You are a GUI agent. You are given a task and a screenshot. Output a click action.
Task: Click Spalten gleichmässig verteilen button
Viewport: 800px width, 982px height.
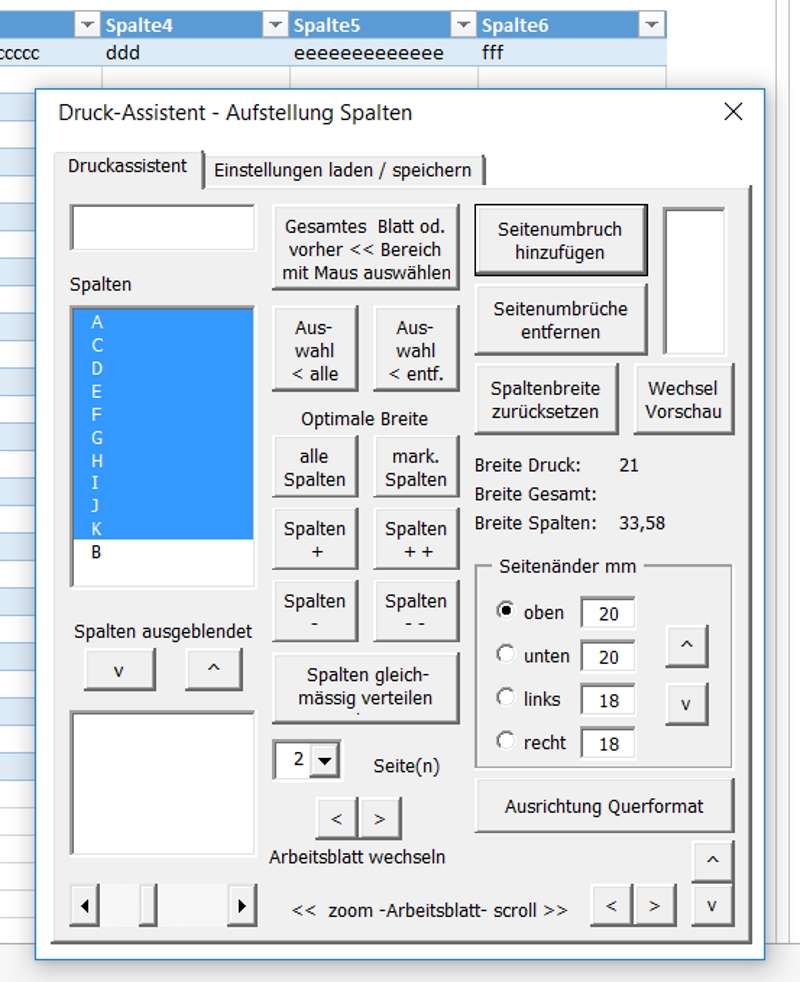[365, 686]
